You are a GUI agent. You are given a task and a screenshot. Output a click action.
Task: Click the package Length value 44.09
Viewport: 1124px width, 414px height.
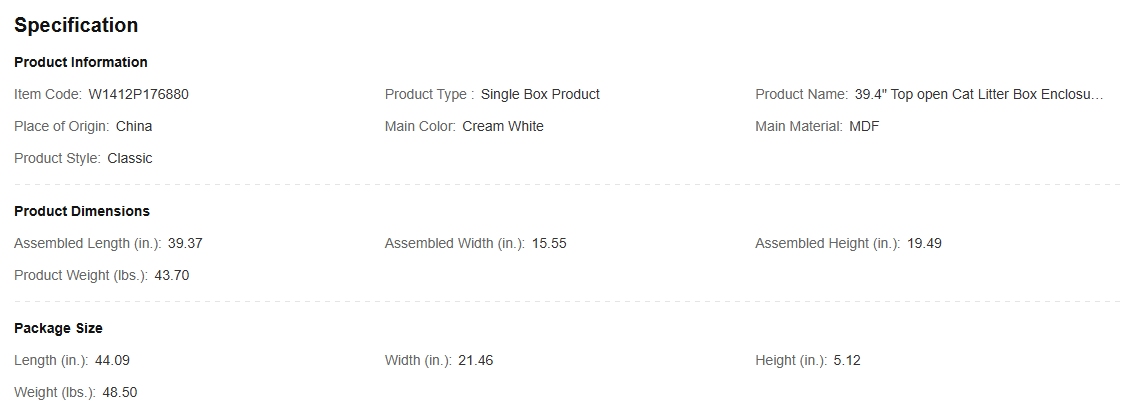pyautogui.click(x=113, y=360)
